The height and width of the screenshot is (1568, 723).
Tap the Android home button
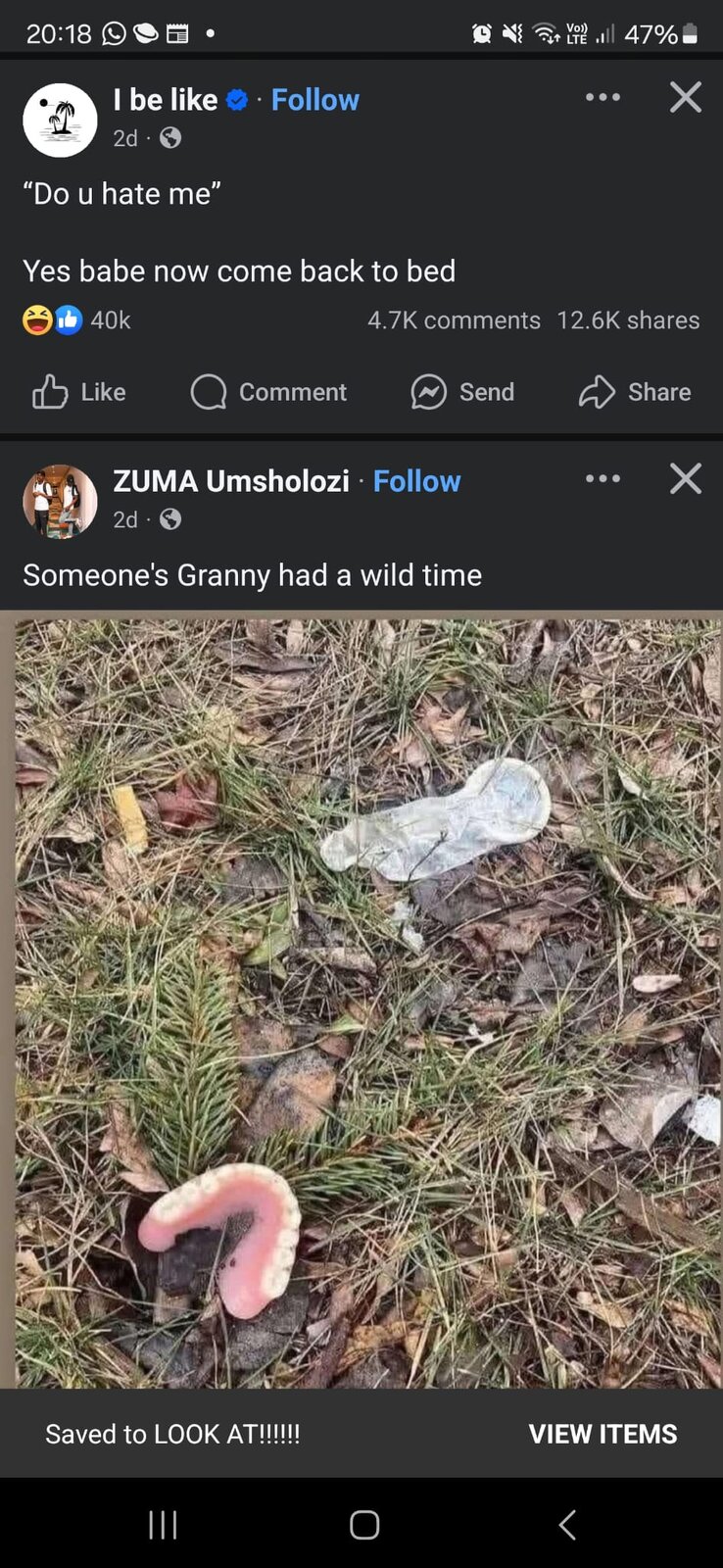pos(364,1525)
